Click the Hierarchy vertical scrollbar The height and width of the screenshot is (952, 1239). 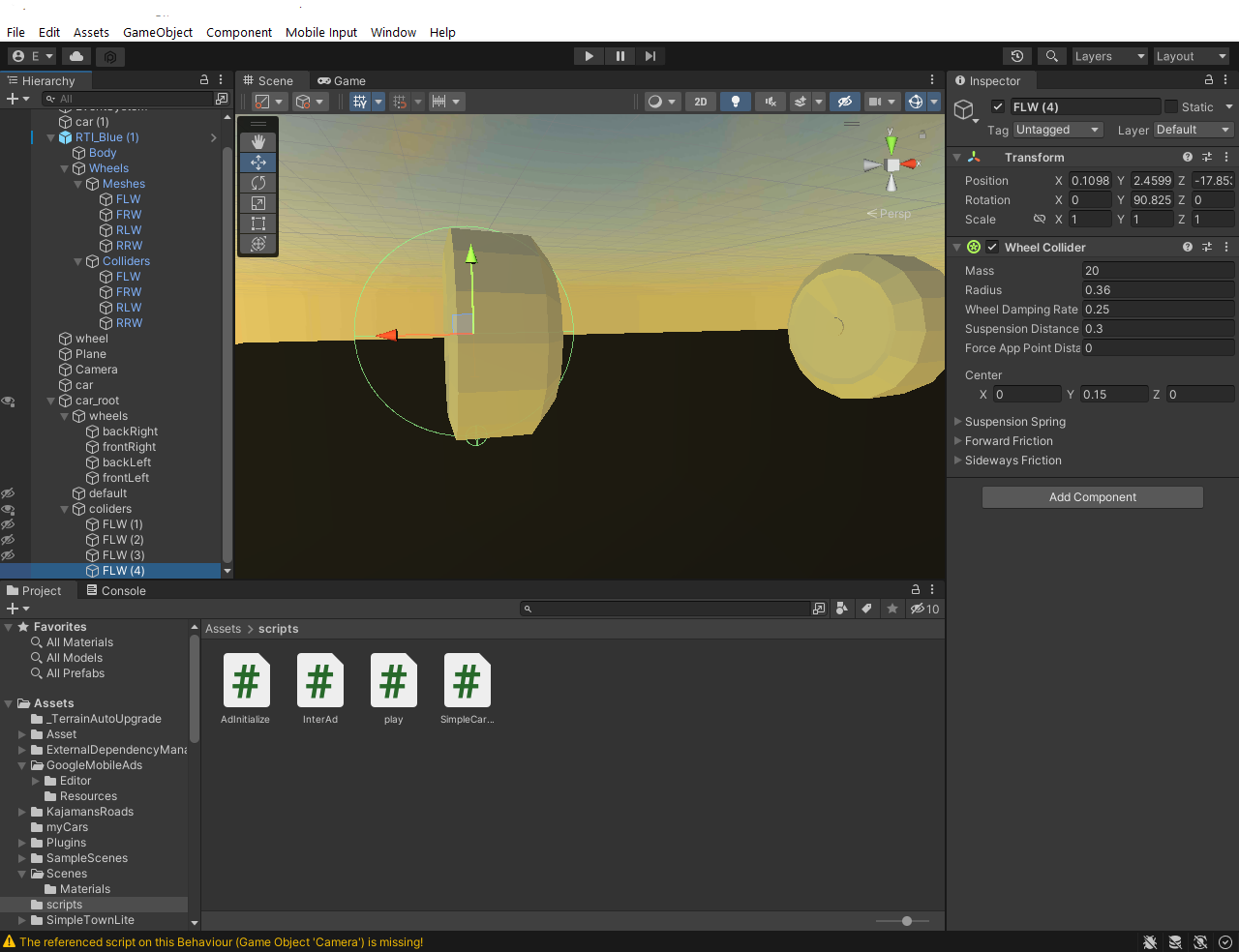click(227, 354)
